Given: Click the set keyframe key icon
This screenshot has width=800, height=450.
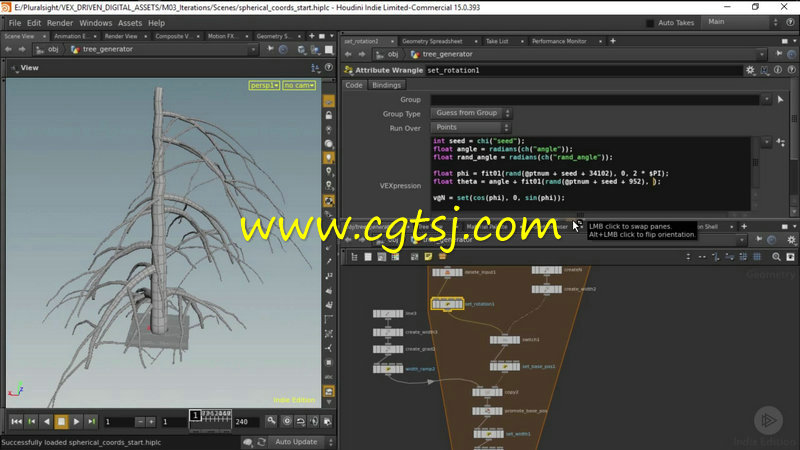Looking at the screenshot, I should point(271,421).
